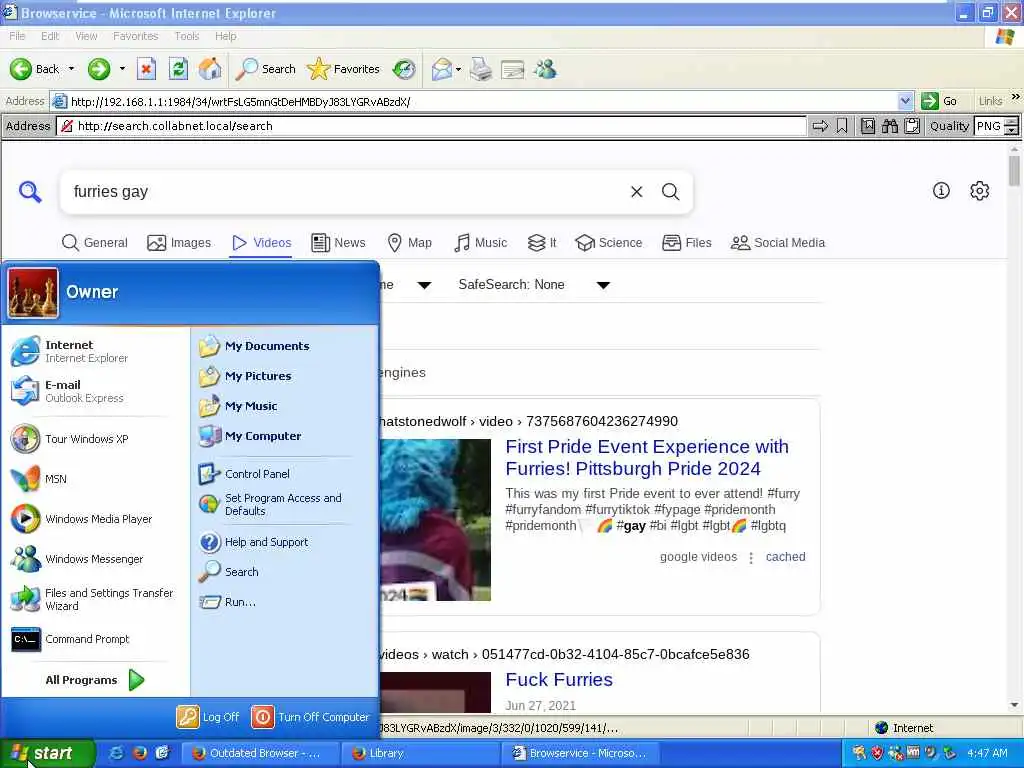Switch to the Science search tab
This screenshot has width=1024, height=768.
609,243
